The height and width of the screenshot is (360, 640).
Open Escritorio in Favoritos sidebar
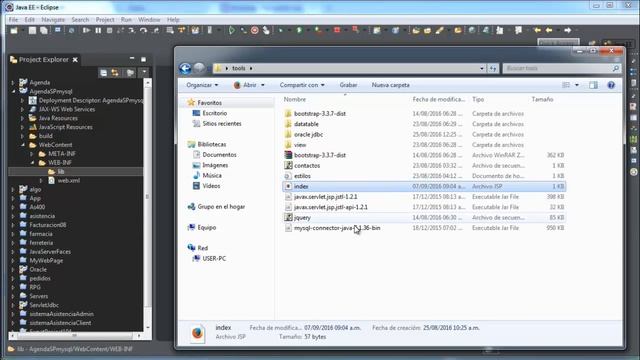(215, 113)
